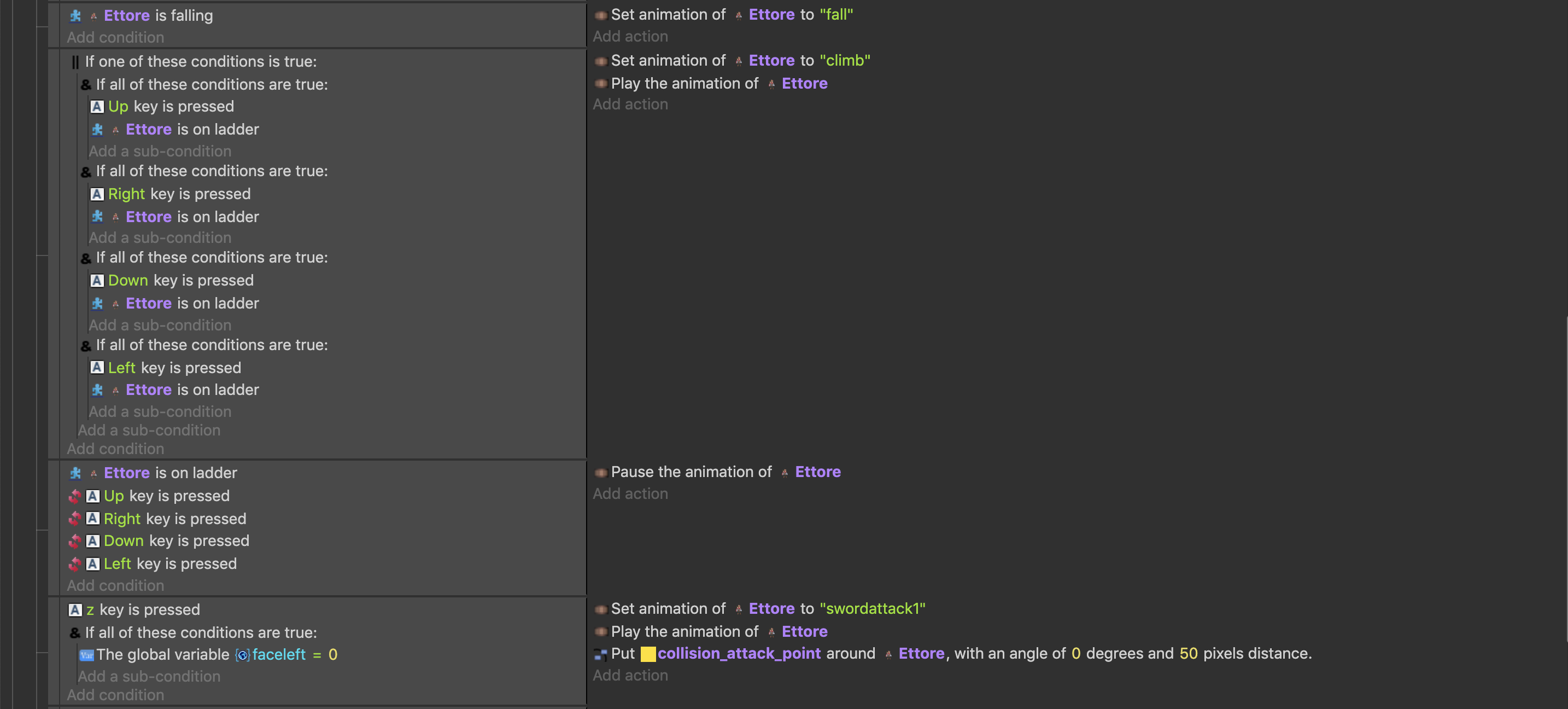1568x709 pixels.
Task: Click 'Add action' below the 'fall' animation action
Action: (630, 37)
